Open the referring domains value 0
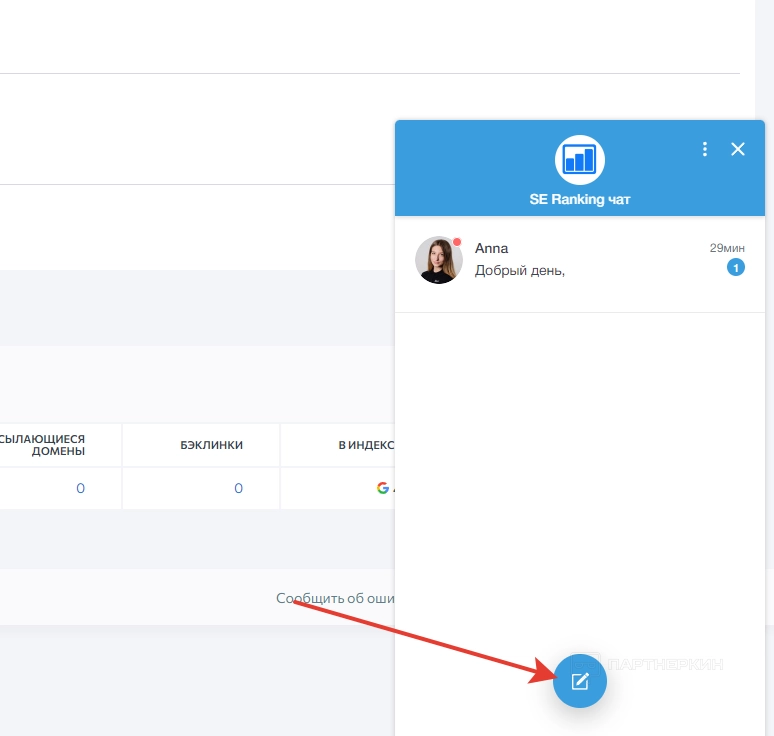The image size is (774, 736). 80,488
